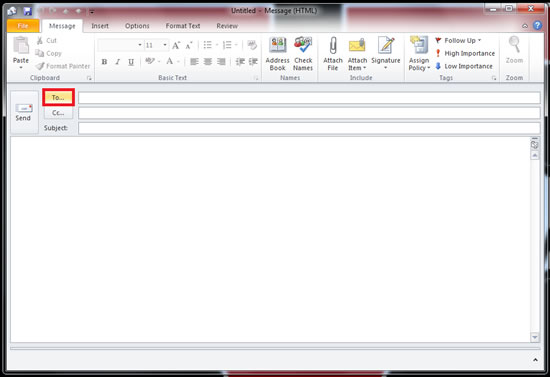Click the Save icon in Quick Access toolbar

point(27,11)
